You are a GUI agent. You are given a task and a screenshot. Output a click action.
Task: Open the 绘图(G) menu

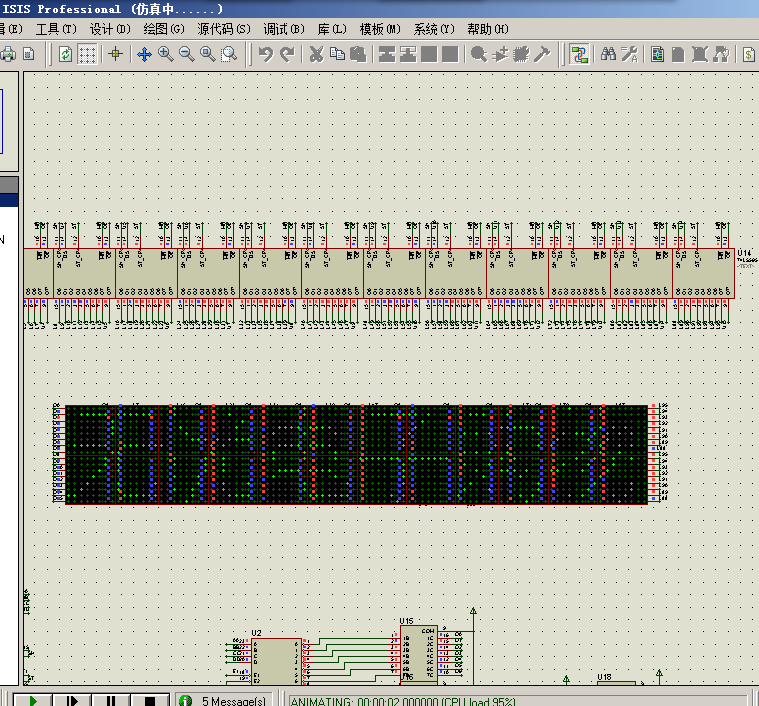click(164, 29)
